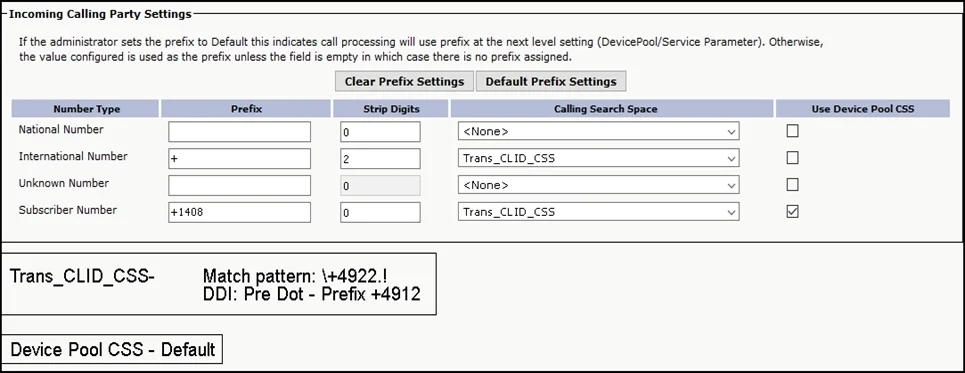The height and width of the screenshot is (373, 965).
Task: Open National Number calling search space dropdown
Action: [x=598, y=132]
